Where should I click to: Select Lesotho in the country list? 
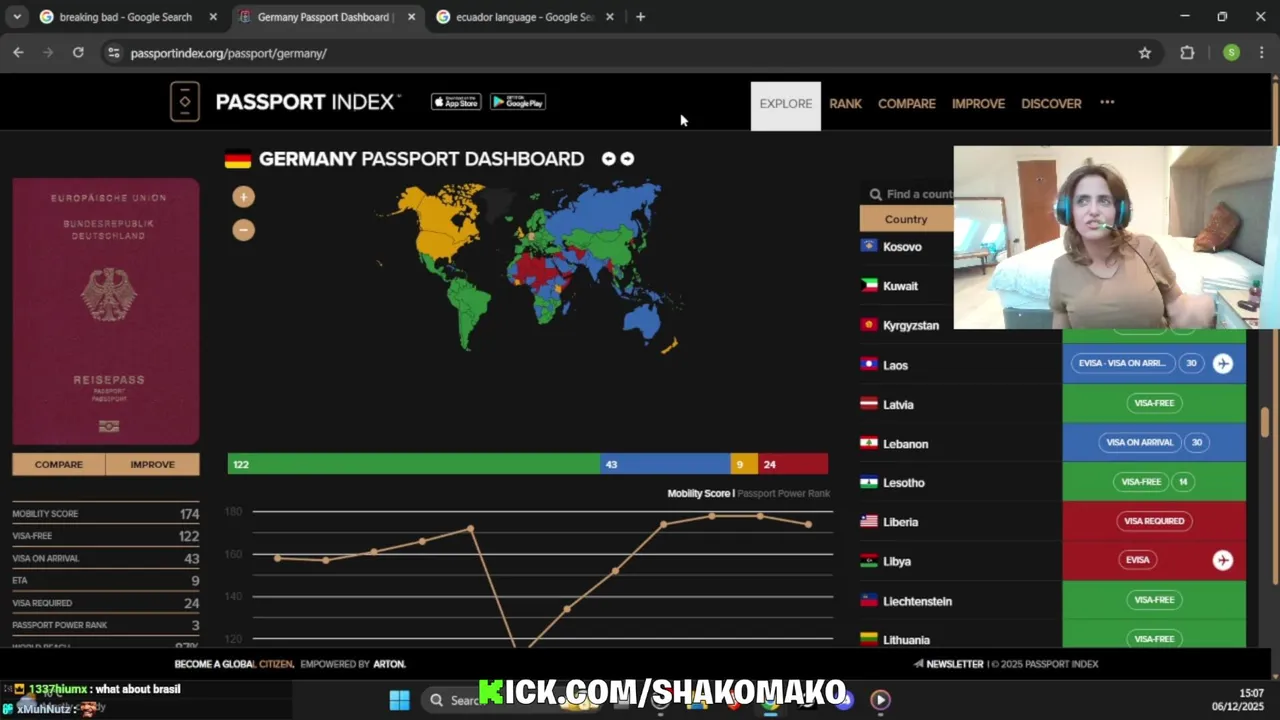click(903, 483)
